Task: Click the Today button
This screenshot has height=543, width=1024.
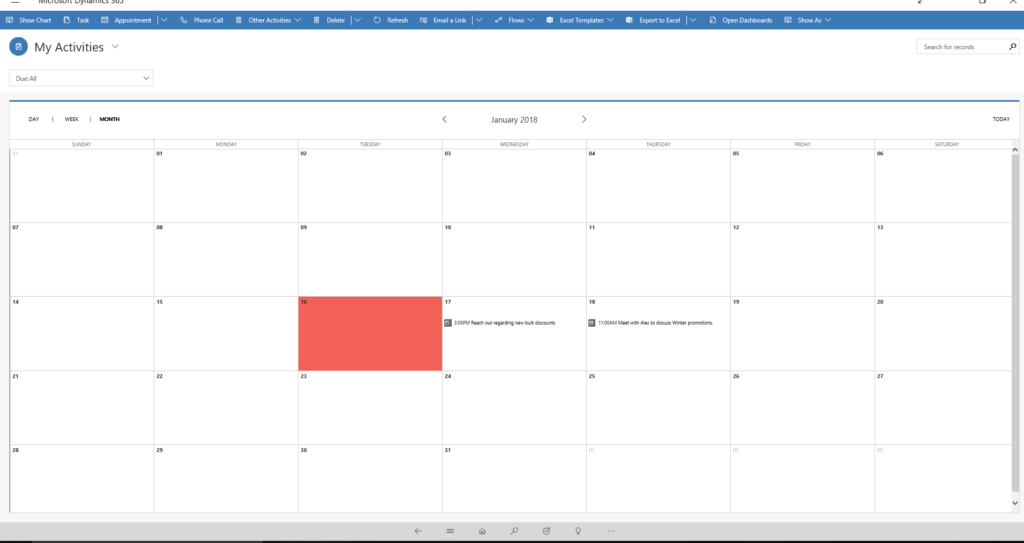Action: (x=1000, y=119)
